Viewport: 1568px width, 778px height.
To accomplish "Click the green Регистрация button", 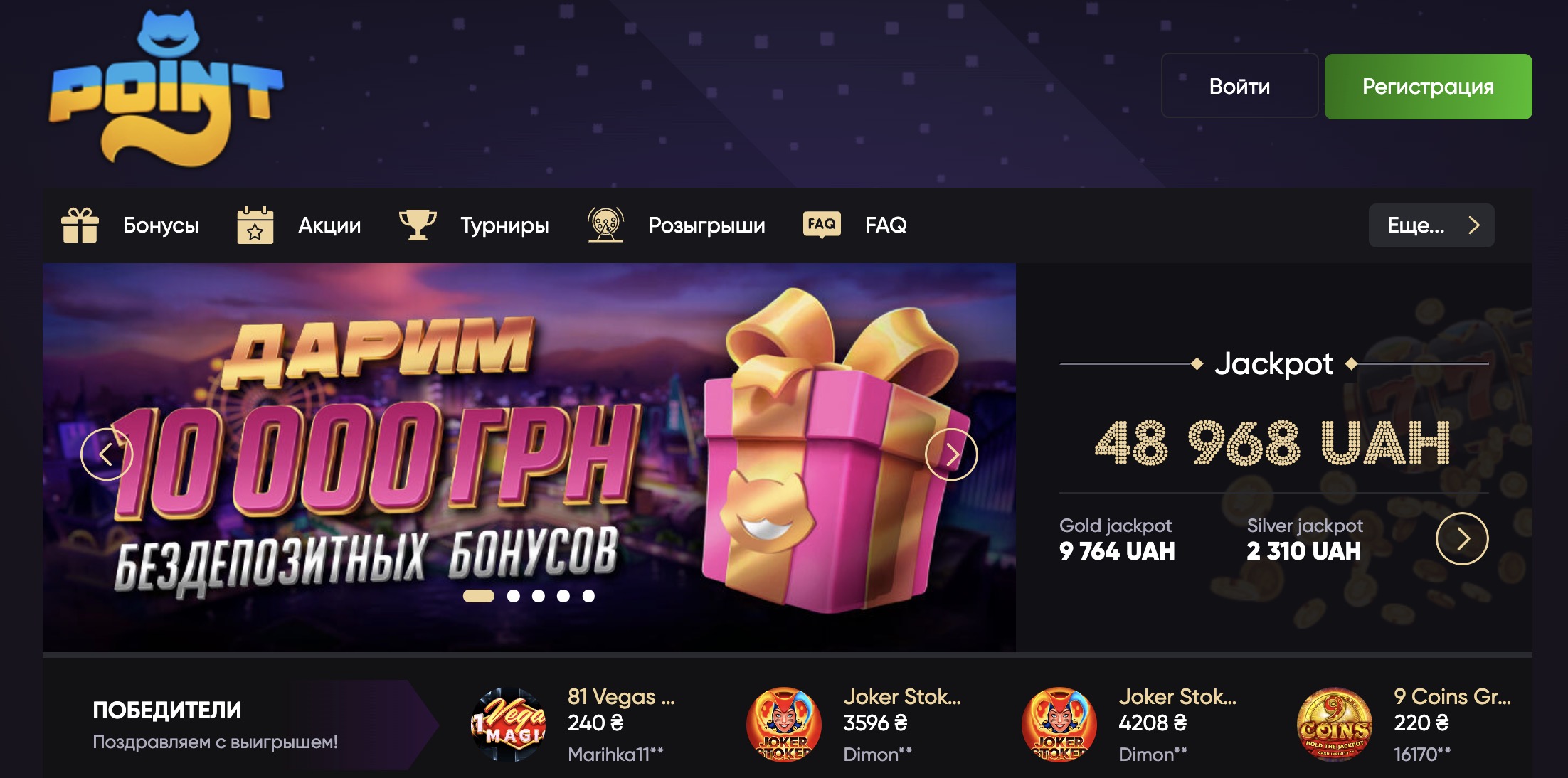I will pos(1428,86).
